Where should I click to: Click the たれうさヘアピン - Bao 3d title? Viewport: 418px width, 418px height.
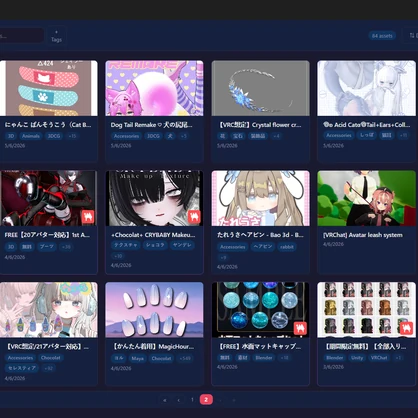click(260, 235)
